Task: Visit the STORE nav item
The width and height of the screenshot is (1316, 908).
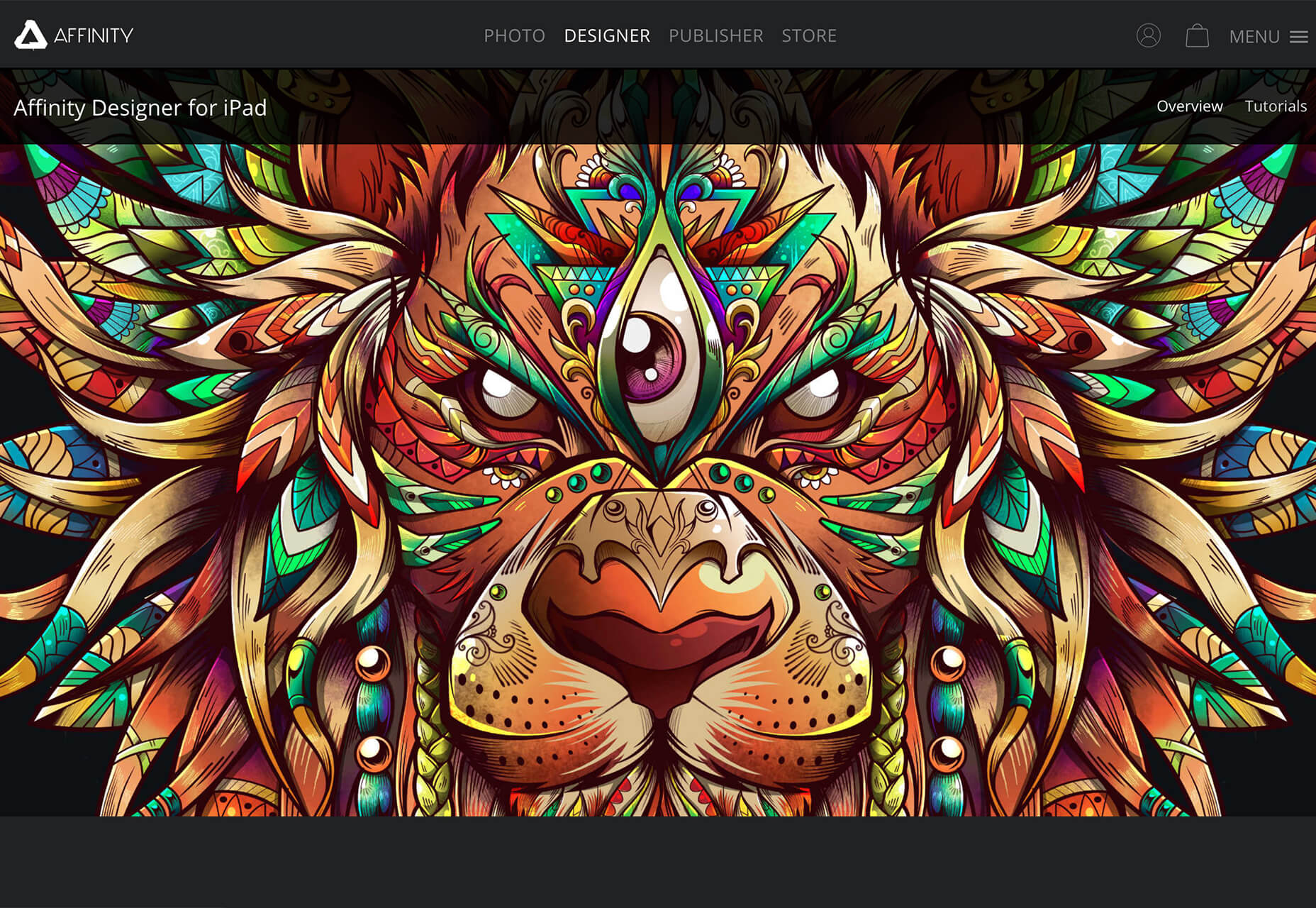Action: [809, 35]
